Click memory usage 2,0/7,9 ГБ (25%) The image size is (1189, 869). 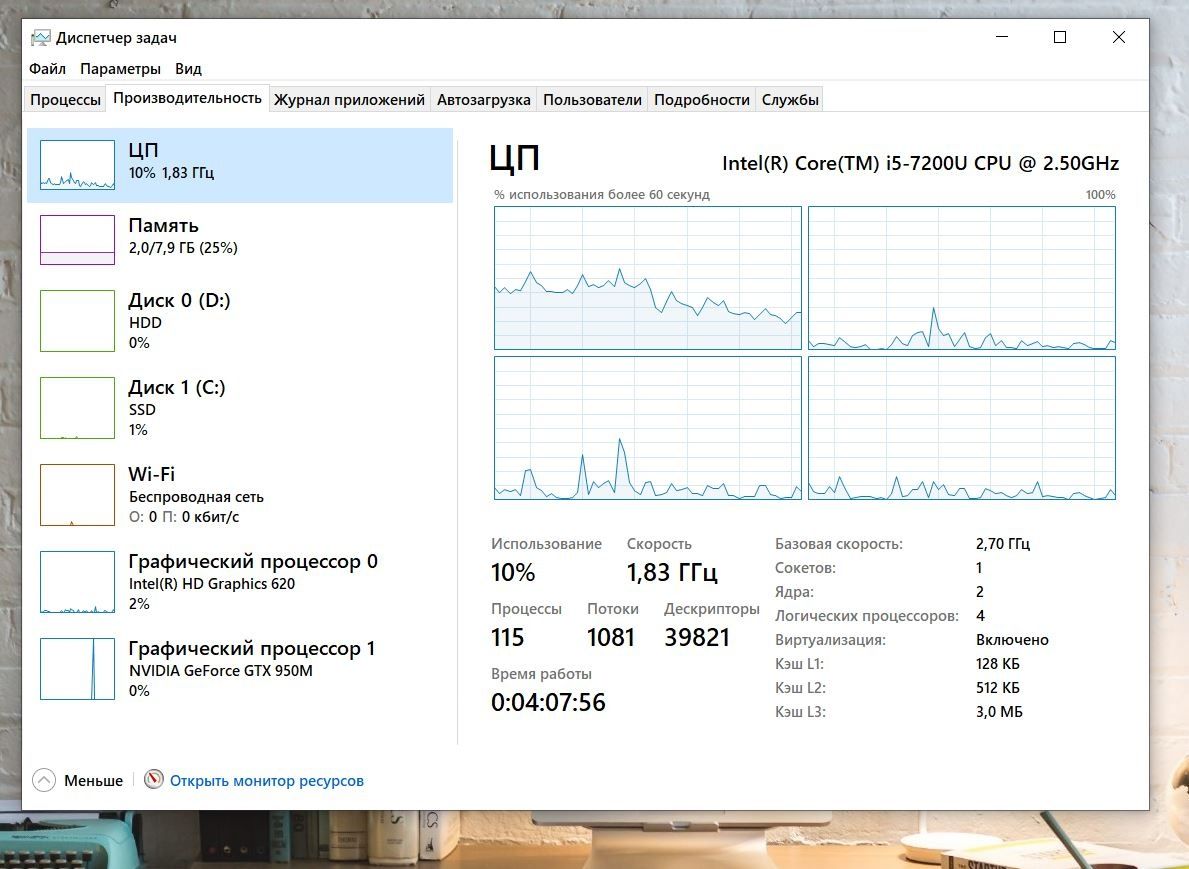183,248
